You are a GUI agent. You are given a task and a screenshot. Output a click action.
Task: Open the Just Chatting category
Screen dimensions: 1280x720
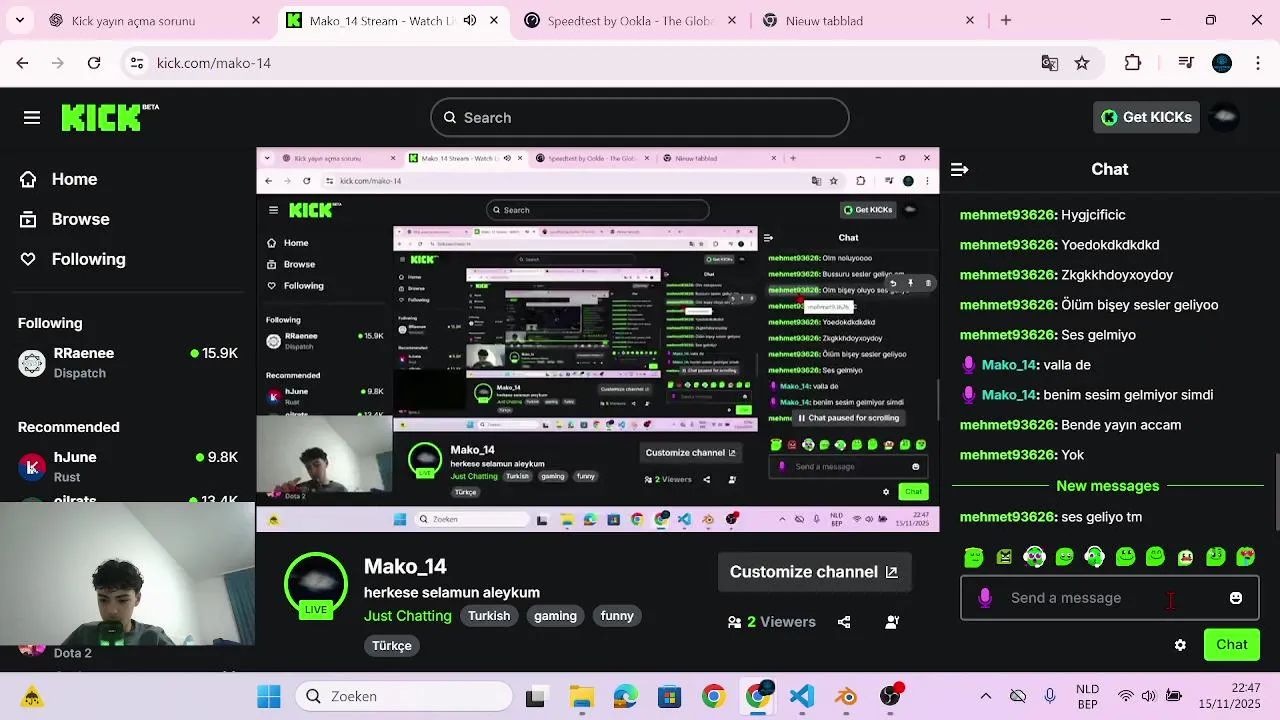pos(408,616)
